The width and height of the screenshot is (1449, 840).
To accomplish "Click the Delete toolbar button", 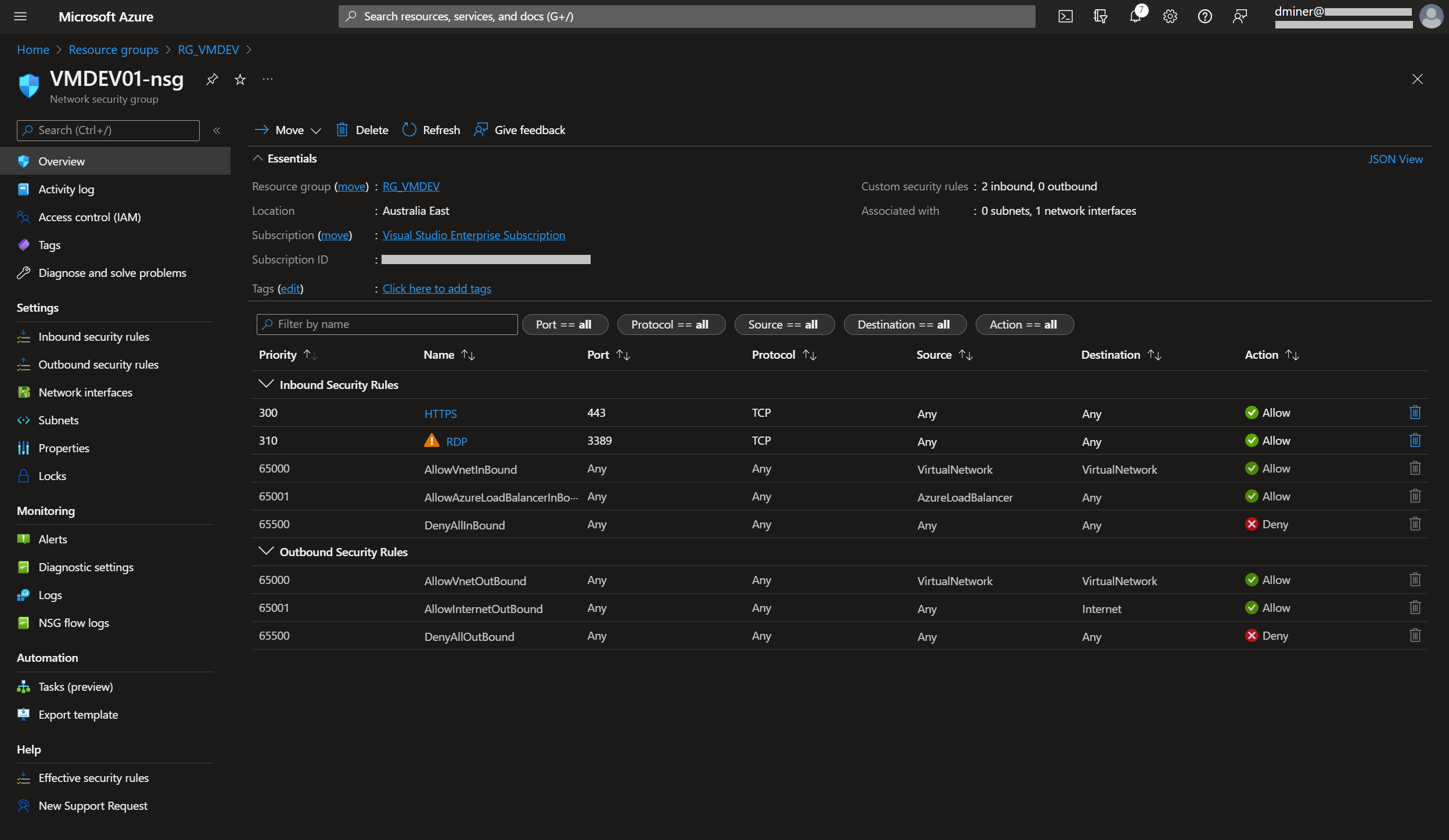I will pyautogui.click(x=362, y=130).
